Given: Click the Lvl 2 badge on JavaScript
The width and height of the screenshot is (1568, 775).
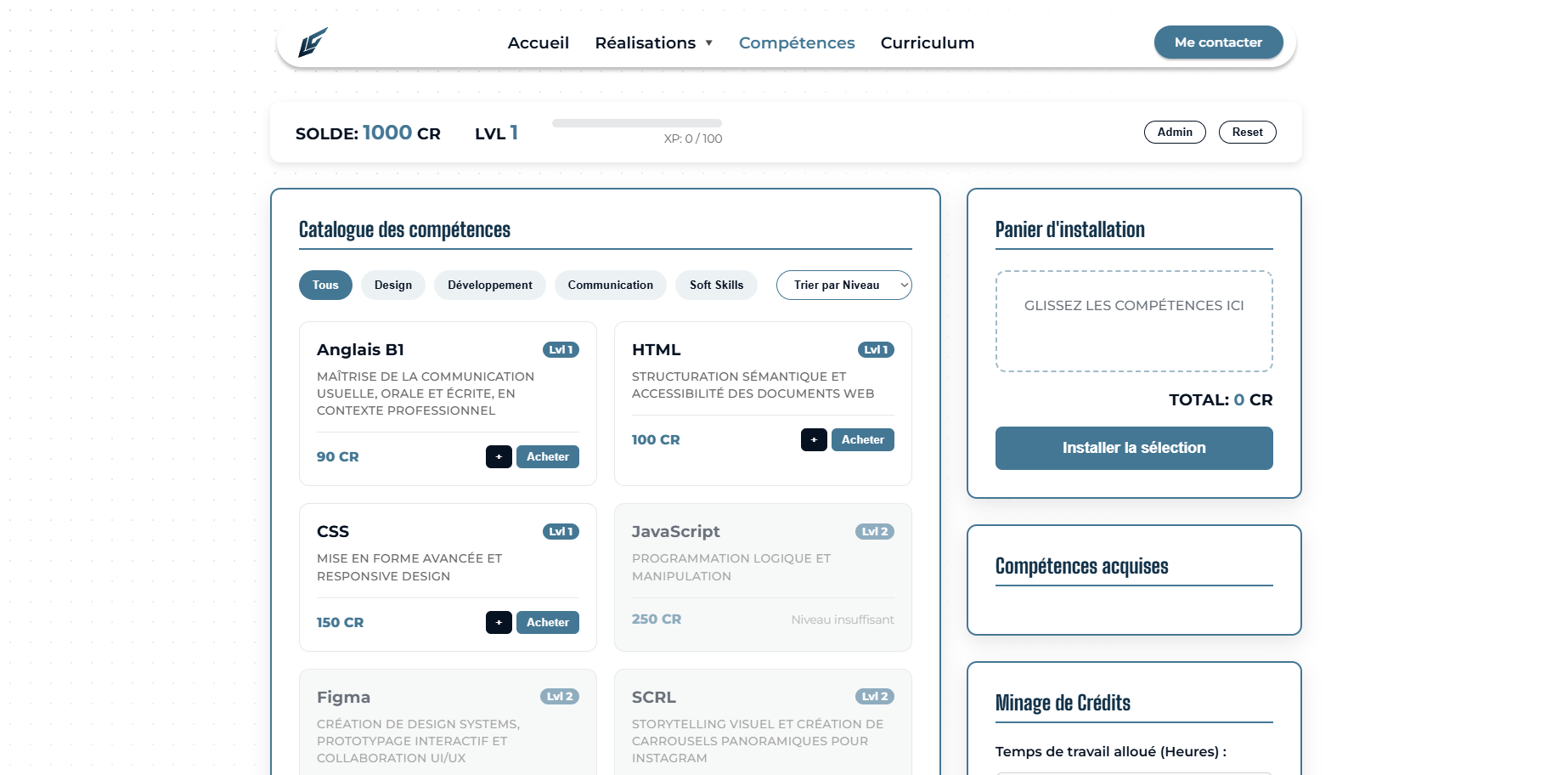Looking at the screenshot, I should click(x=874, y=531).
